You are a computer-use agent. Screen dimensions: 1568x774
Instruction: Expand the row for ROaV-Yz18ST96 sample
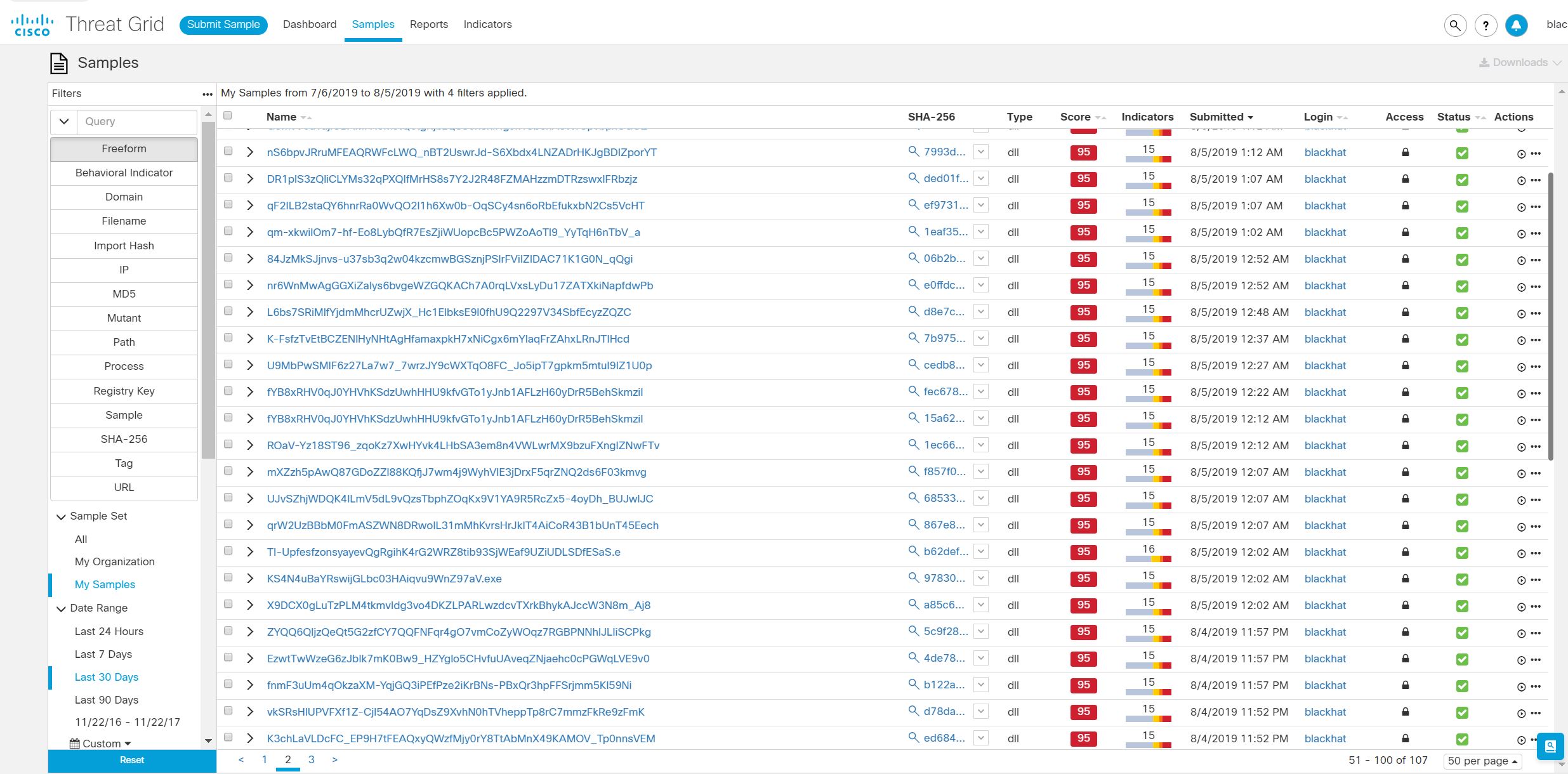(x=250, y=445)
